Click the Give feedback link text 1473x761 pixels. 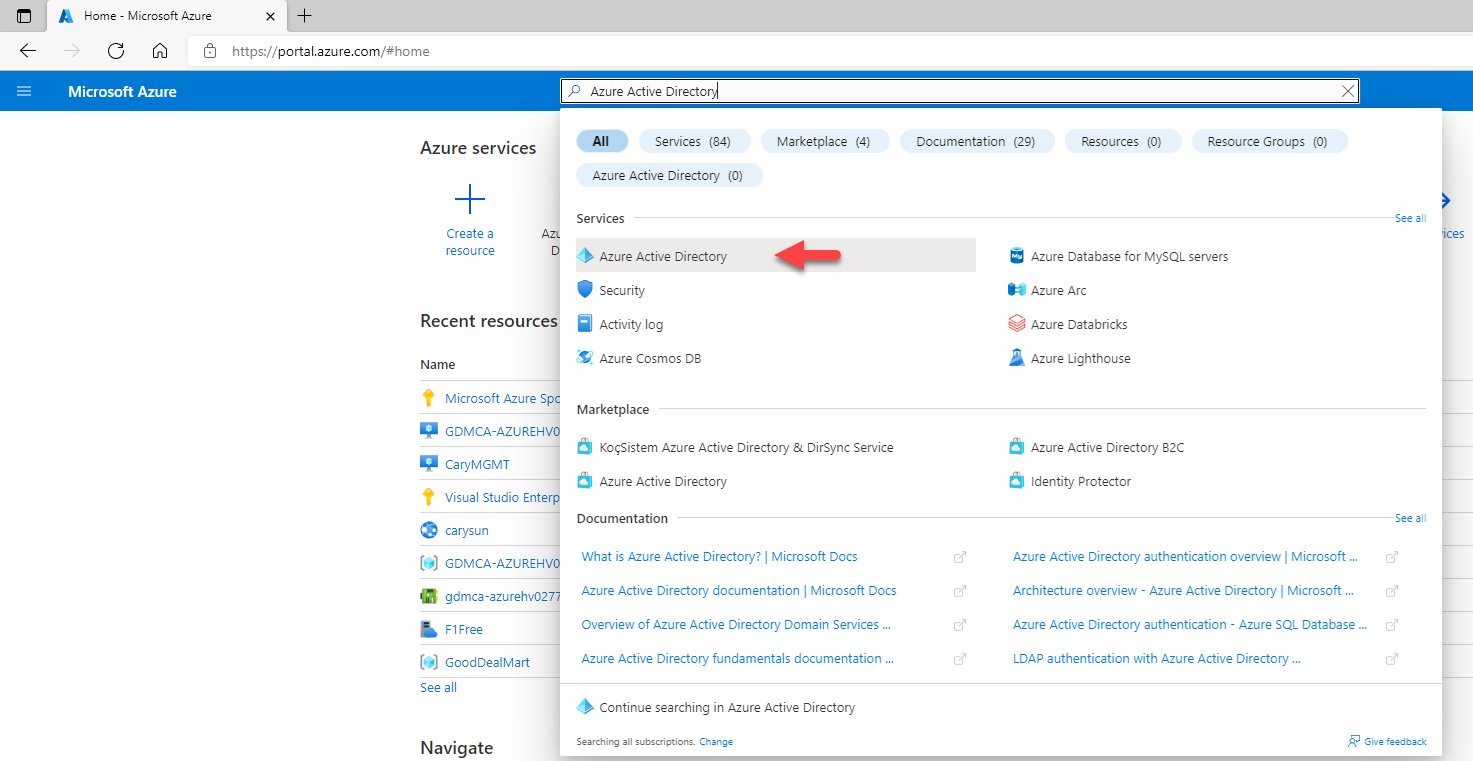coord(1395,742)
